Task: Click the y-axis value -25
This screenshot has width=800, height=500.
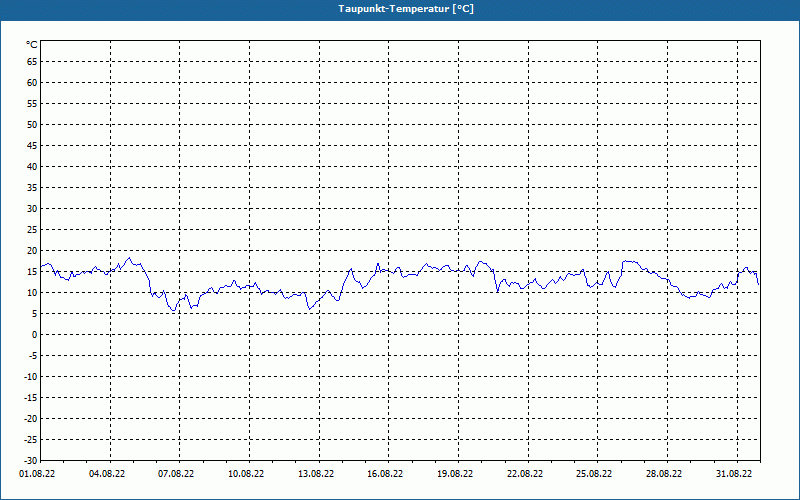Action: [x=31, y=440]
